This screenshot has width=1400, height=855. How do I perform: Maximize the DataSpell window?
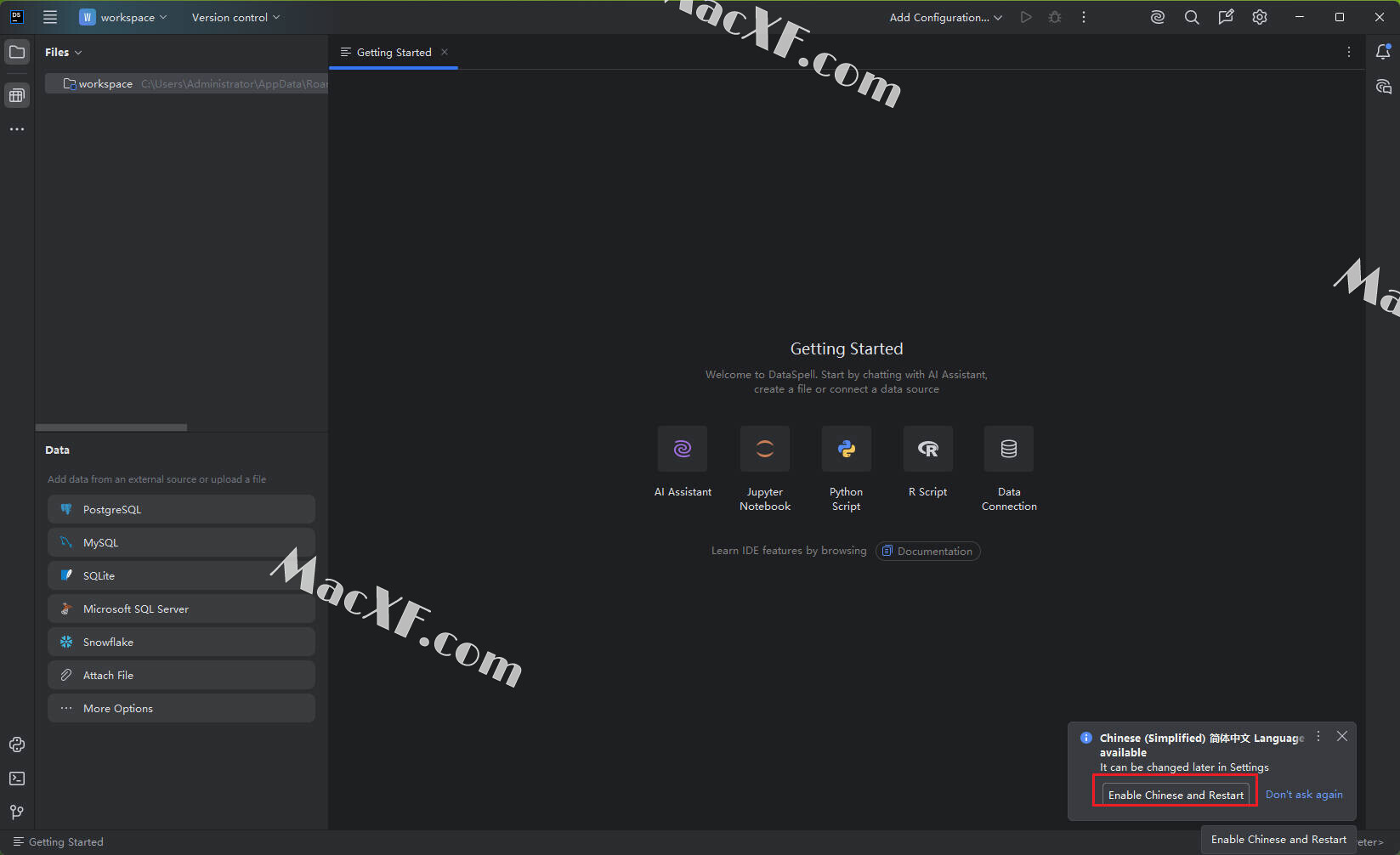coord(1340,17)
